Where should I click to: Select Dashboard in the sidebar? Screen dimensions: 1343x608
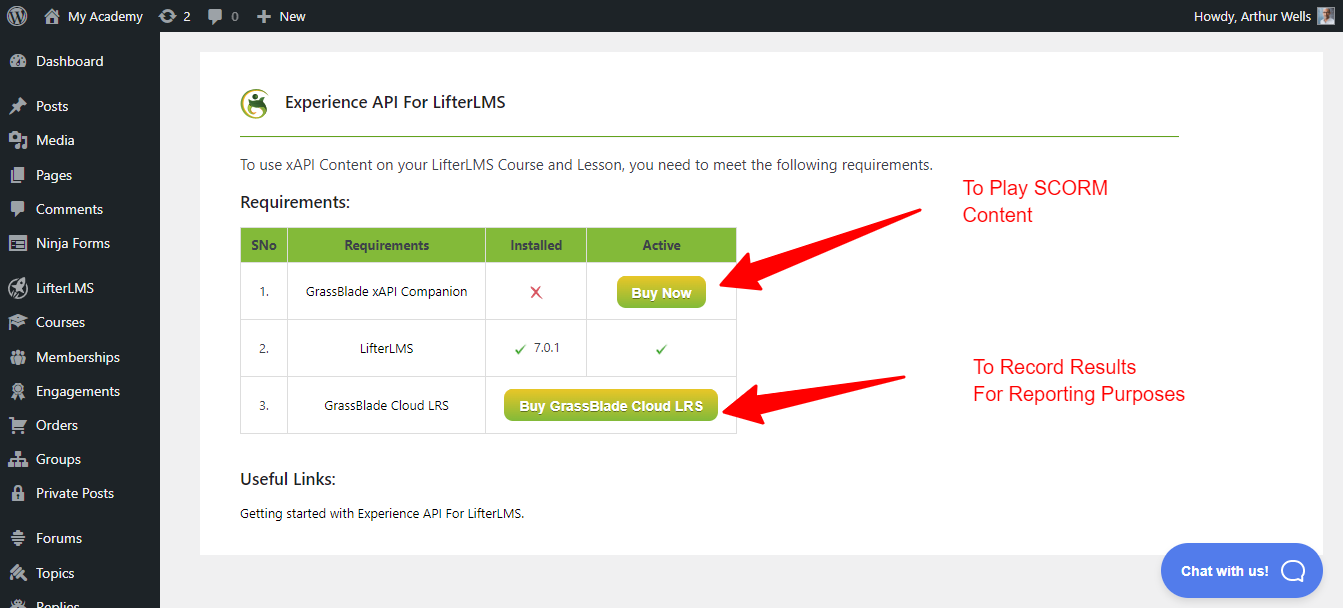(21, 61)
